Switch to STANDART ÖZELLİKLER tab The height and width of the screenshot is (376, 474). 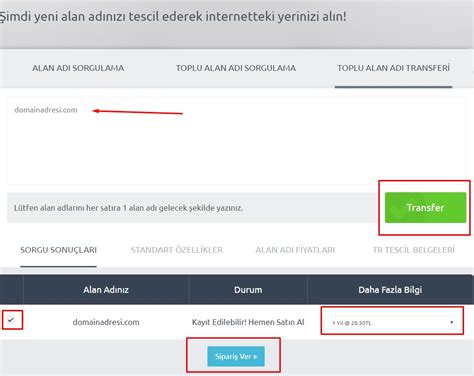click(177, 250)
